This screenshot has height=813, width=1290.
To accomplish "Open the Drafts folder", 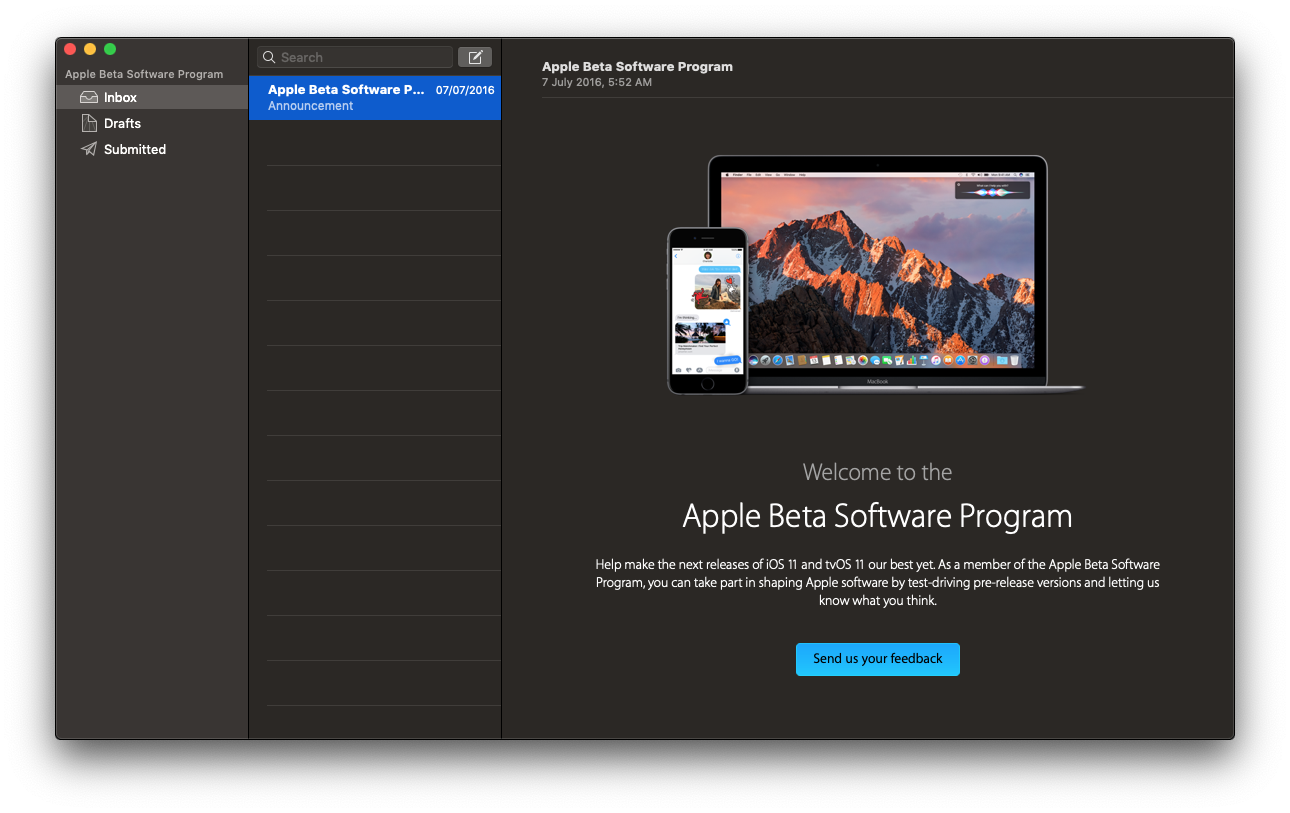I will tap(151, 123).
